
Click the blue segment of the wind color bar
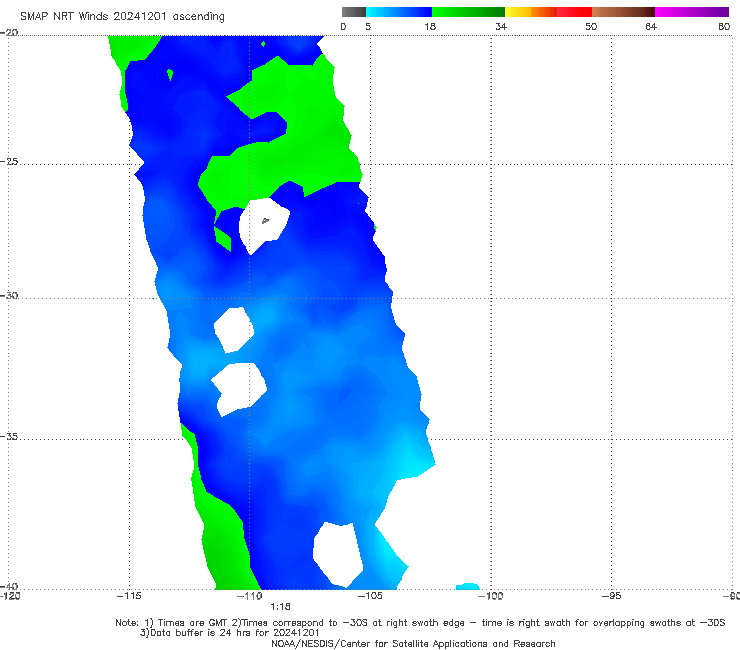coord(399,12)
